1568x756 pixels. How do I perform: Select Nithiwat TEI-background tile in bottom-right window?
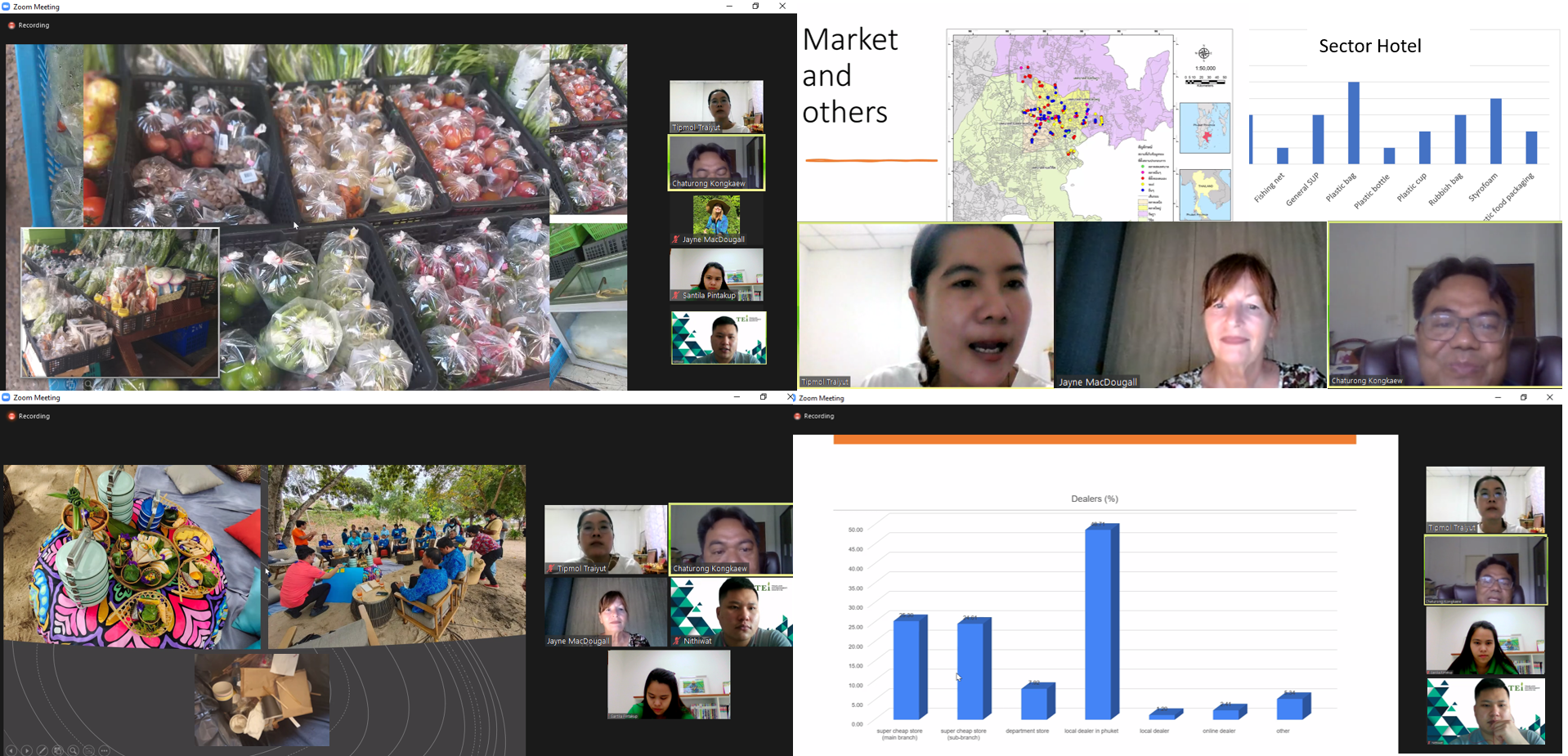[x=1485, y=712]
